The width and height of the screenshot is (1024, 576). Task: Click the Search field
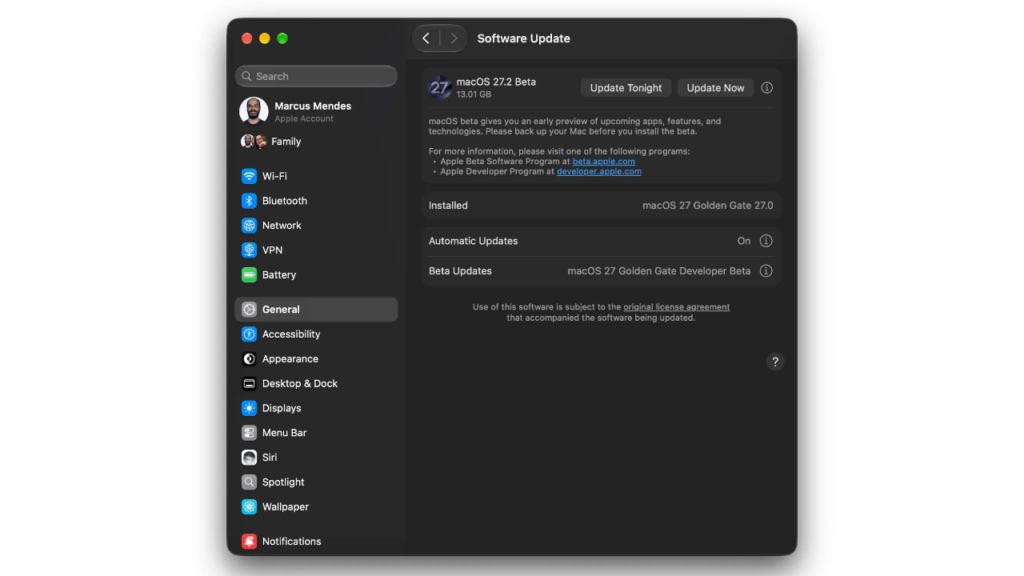[316, 76]
